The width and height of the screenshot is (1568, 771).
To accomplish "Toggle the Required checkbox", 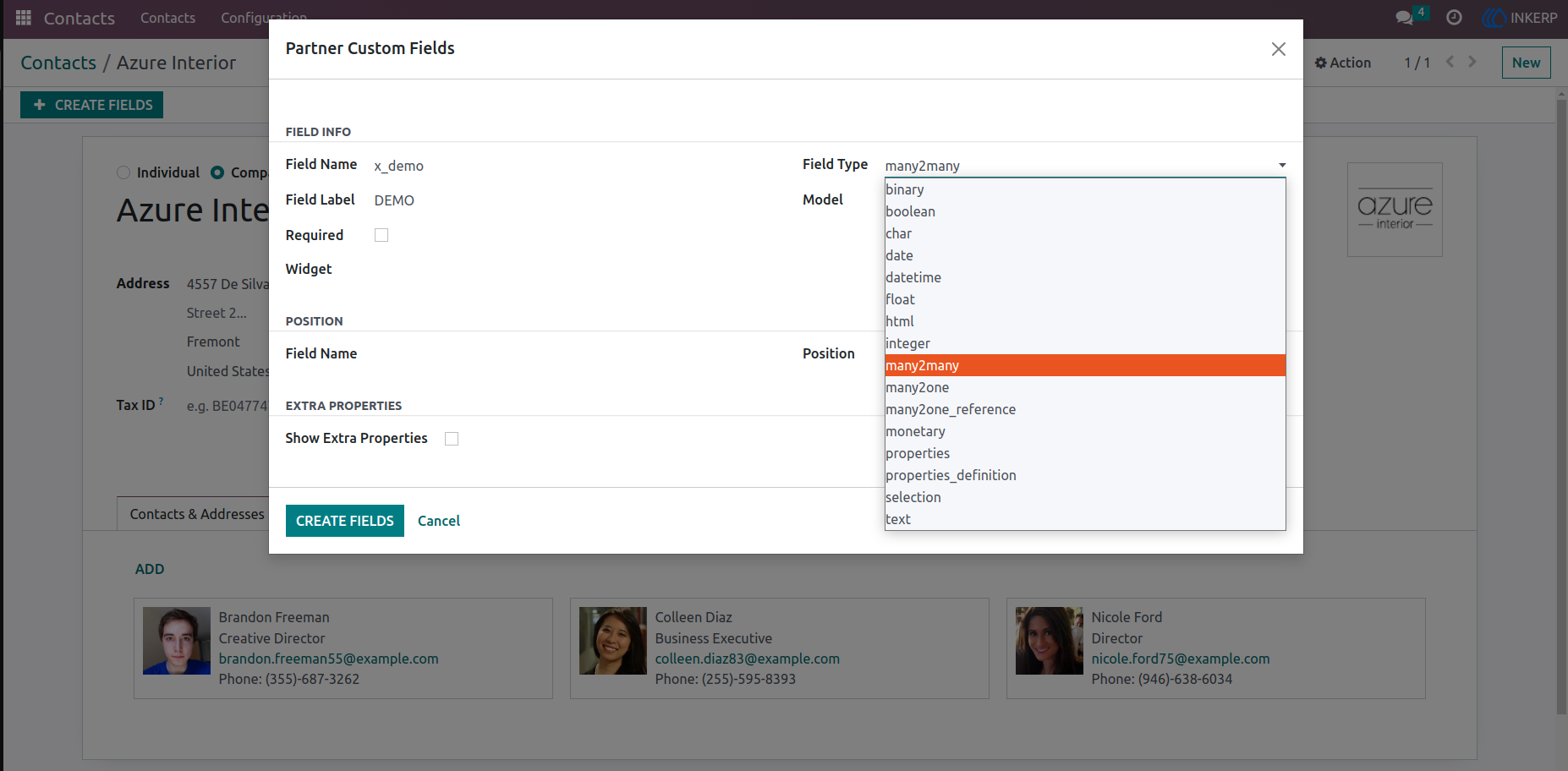I will (x=381, y=235).
